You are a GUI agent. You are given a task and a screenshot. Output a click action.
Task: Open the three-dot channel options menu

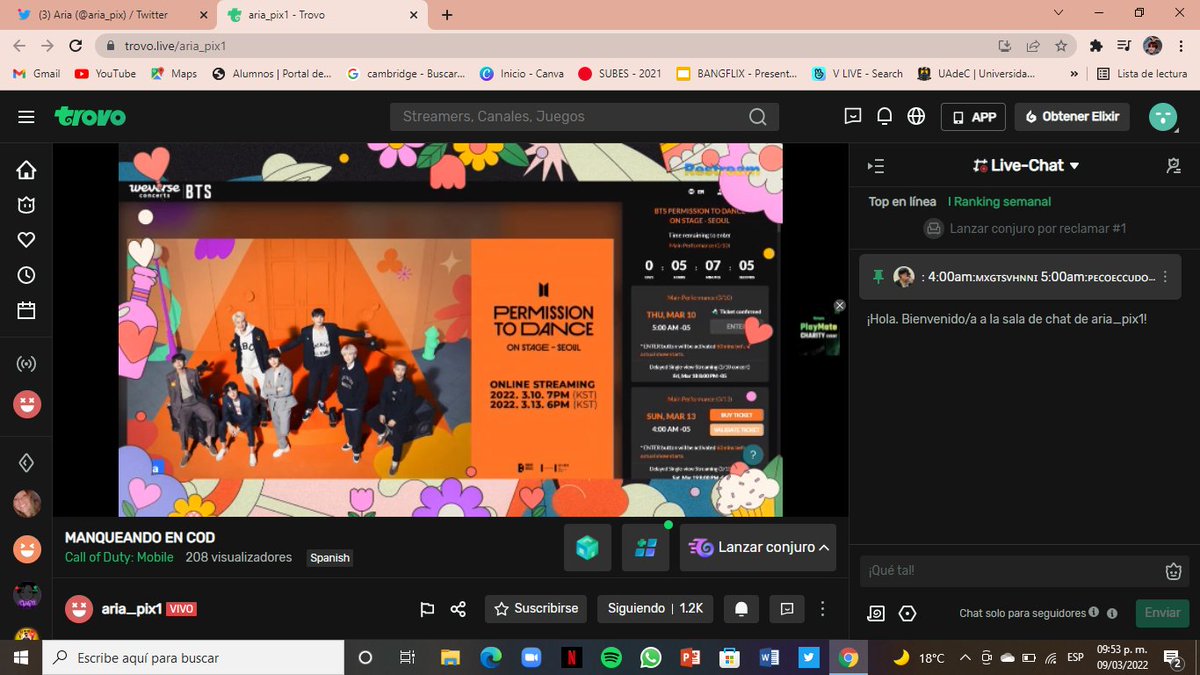(x=822, y=608)
